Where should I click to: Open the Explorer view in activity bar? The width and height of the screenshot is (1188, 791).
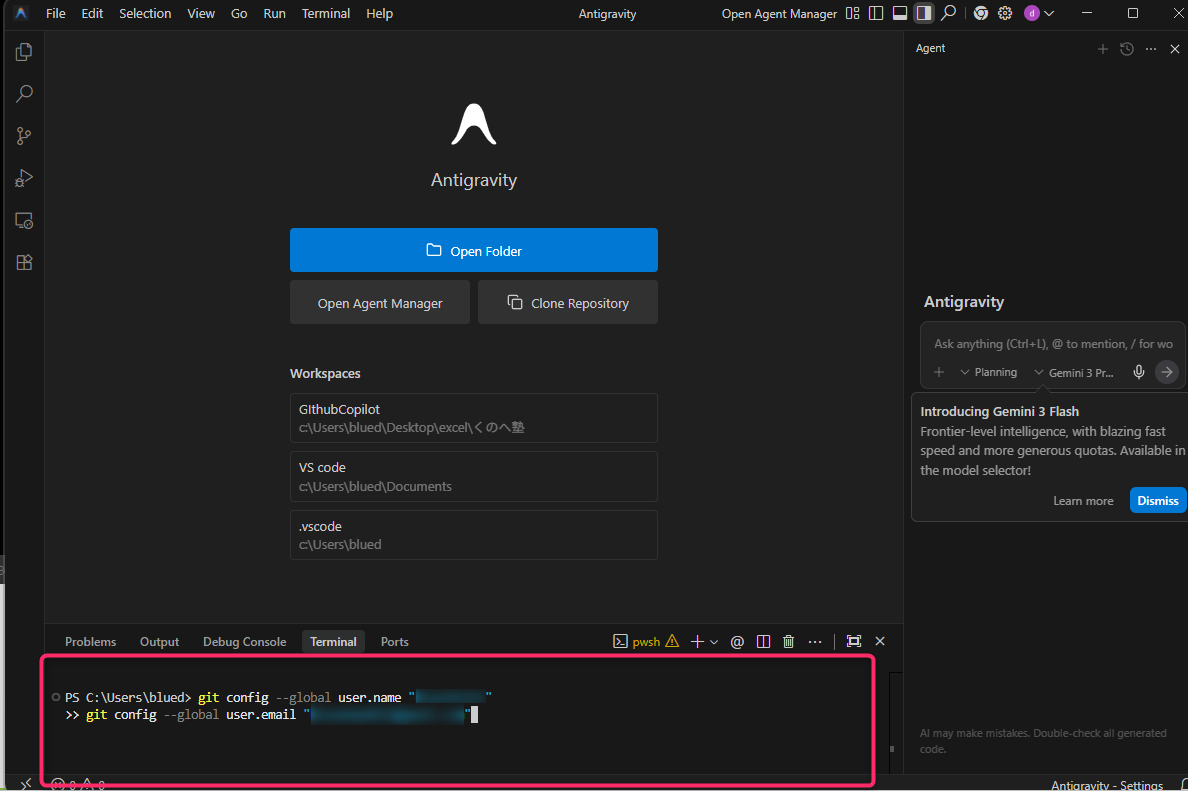coord(24,52)
